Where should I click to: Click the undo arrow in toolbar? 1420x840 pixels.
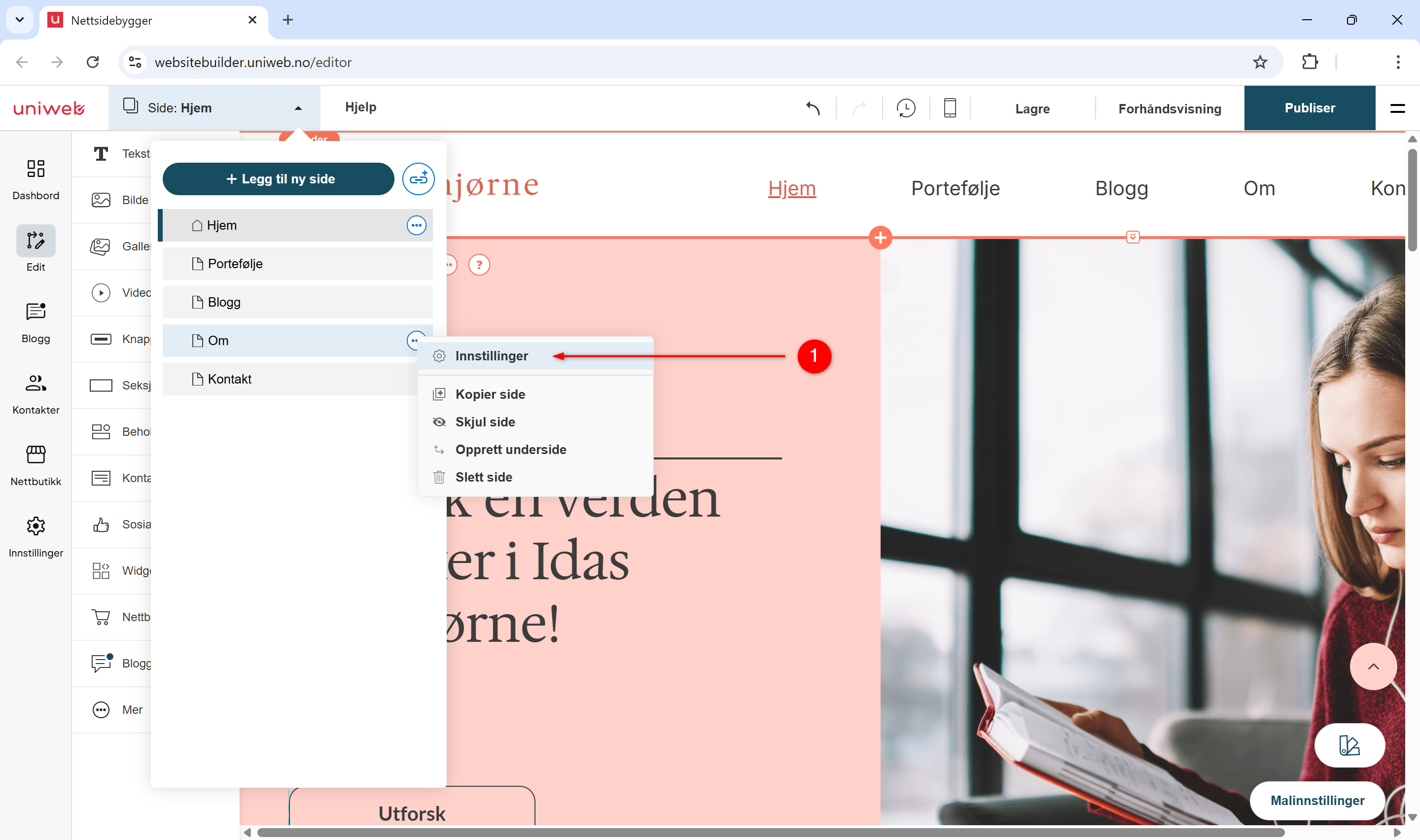coord(813,108)
